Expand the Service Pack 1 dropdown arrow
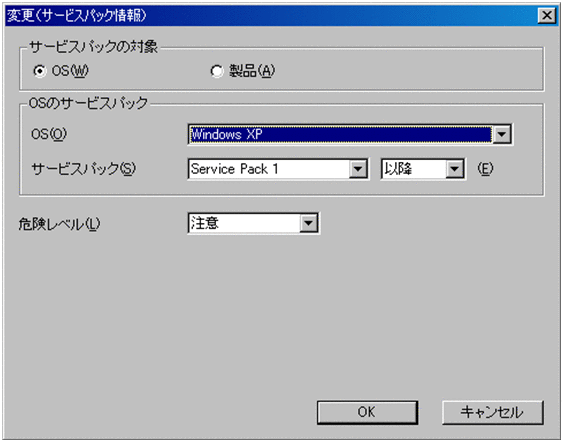565x444 pixels. [358, 169]
